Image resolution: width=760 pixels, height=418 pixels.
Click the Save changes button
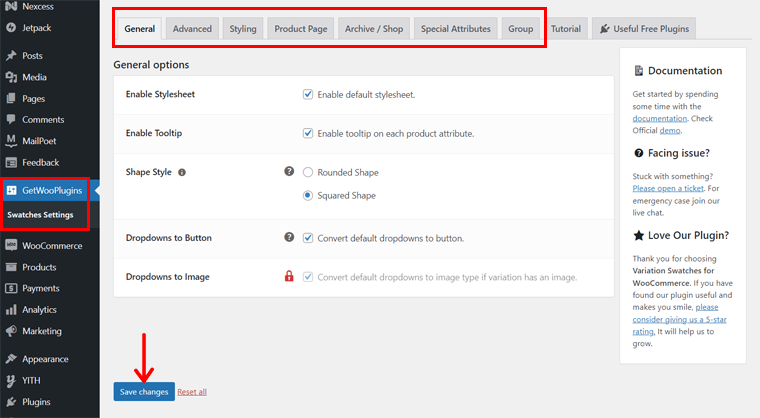[x=144, y=392]
